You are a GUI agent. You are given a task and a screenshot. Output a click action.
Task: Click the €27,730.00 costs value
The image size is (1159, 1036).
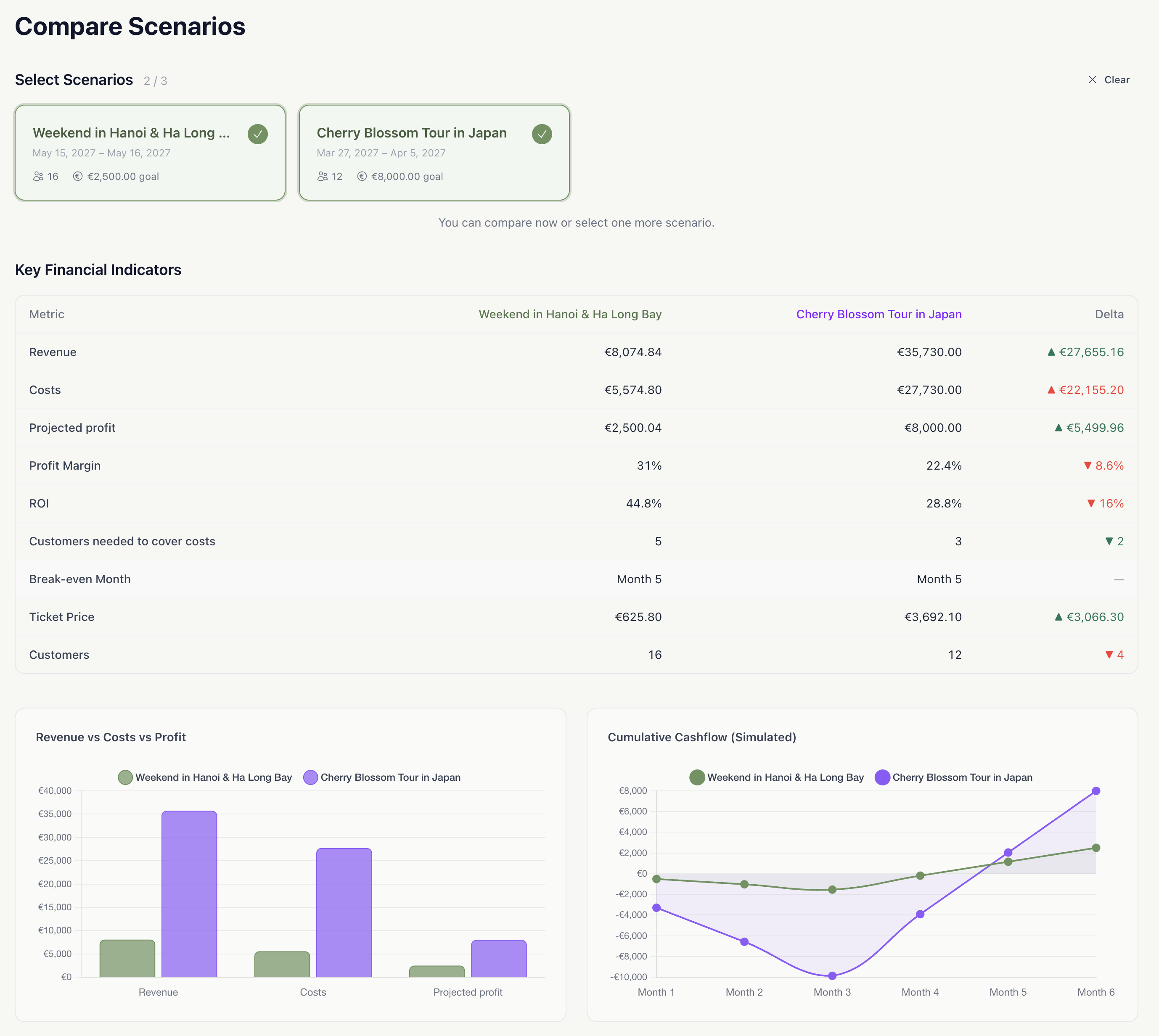point(929,390)
